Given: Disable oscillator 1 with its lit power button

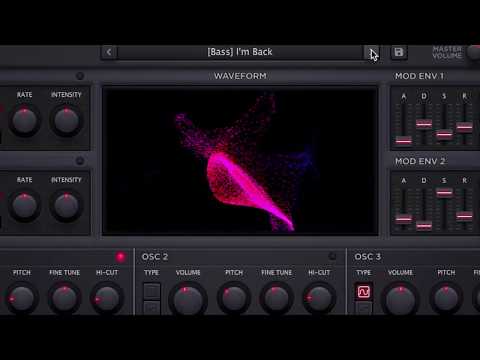Looking at the screenshot, I should 121,257.
